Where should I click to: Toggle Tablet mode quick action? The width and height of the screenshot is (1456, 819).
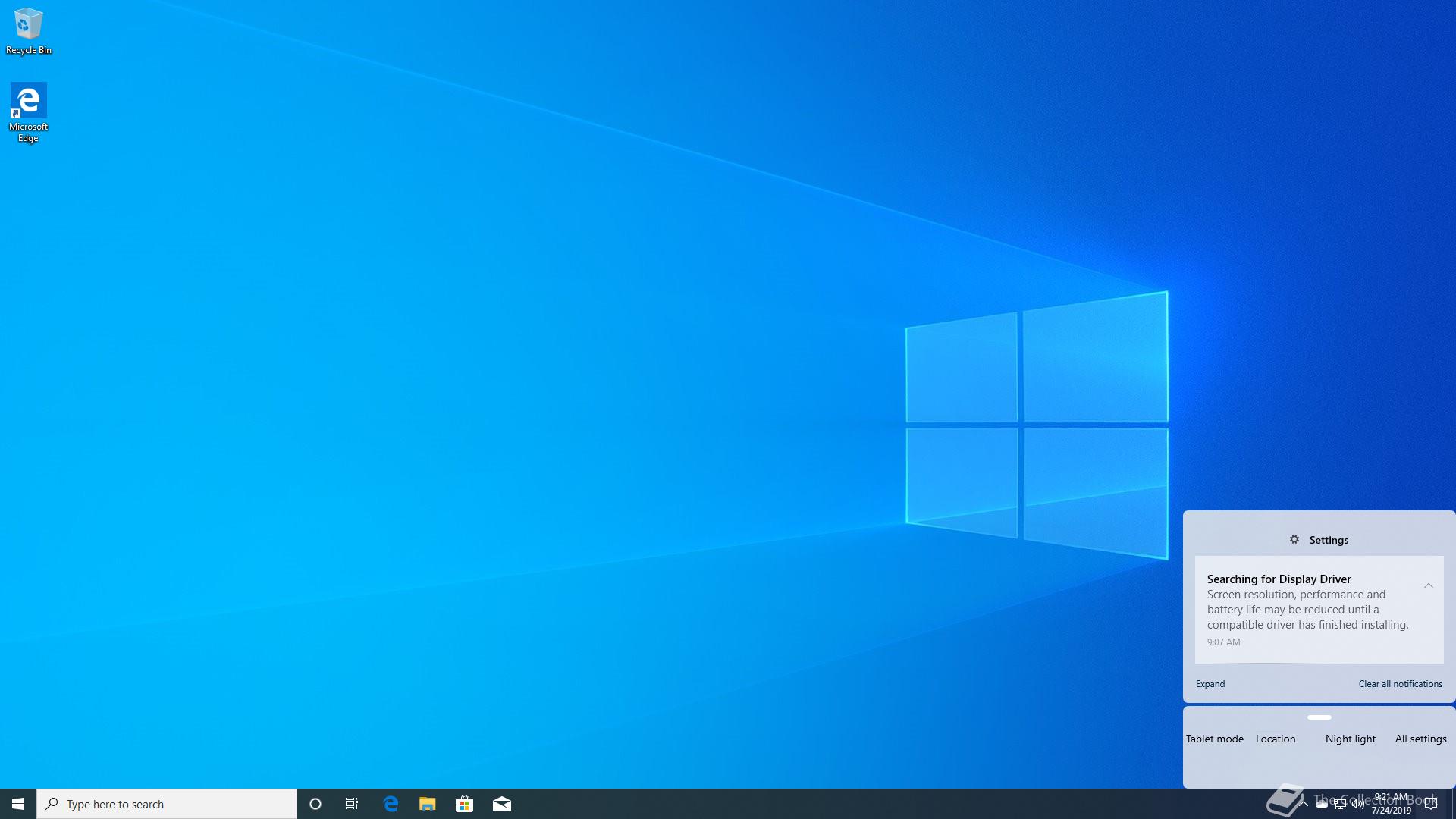pos(1215,739)
